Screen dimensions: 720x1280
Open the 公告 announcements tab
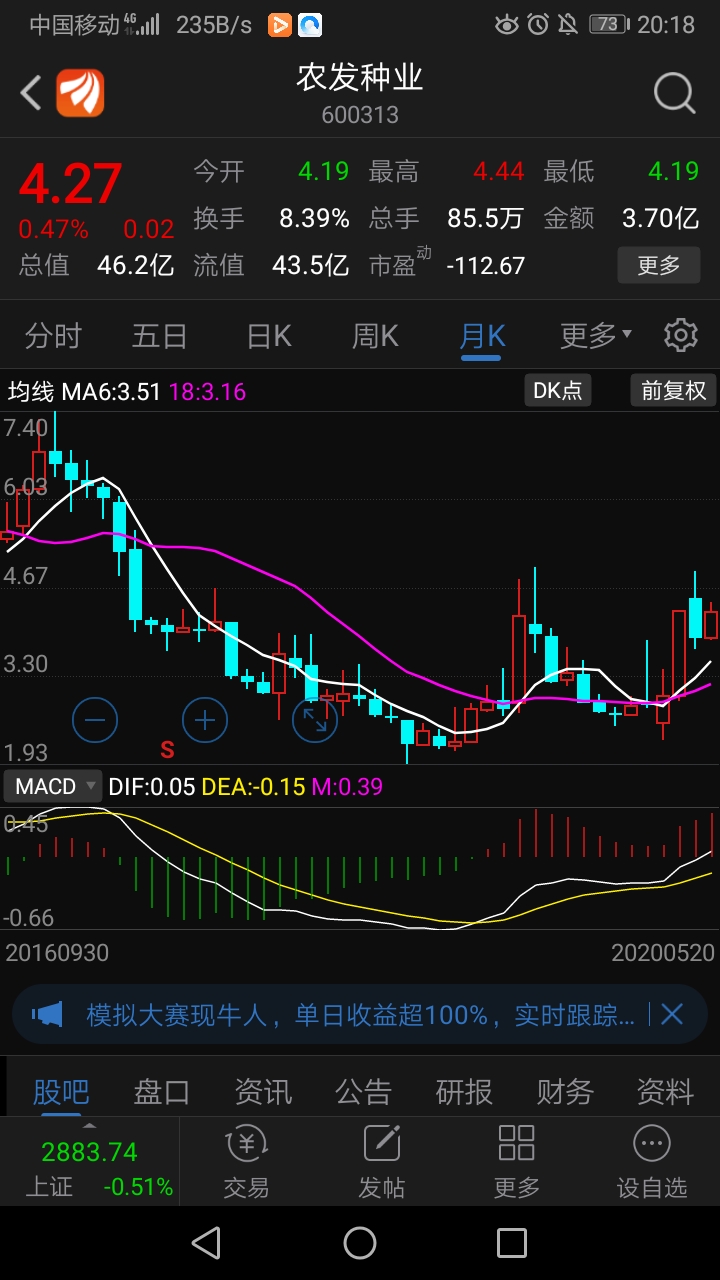click(x=363, y=1091)
